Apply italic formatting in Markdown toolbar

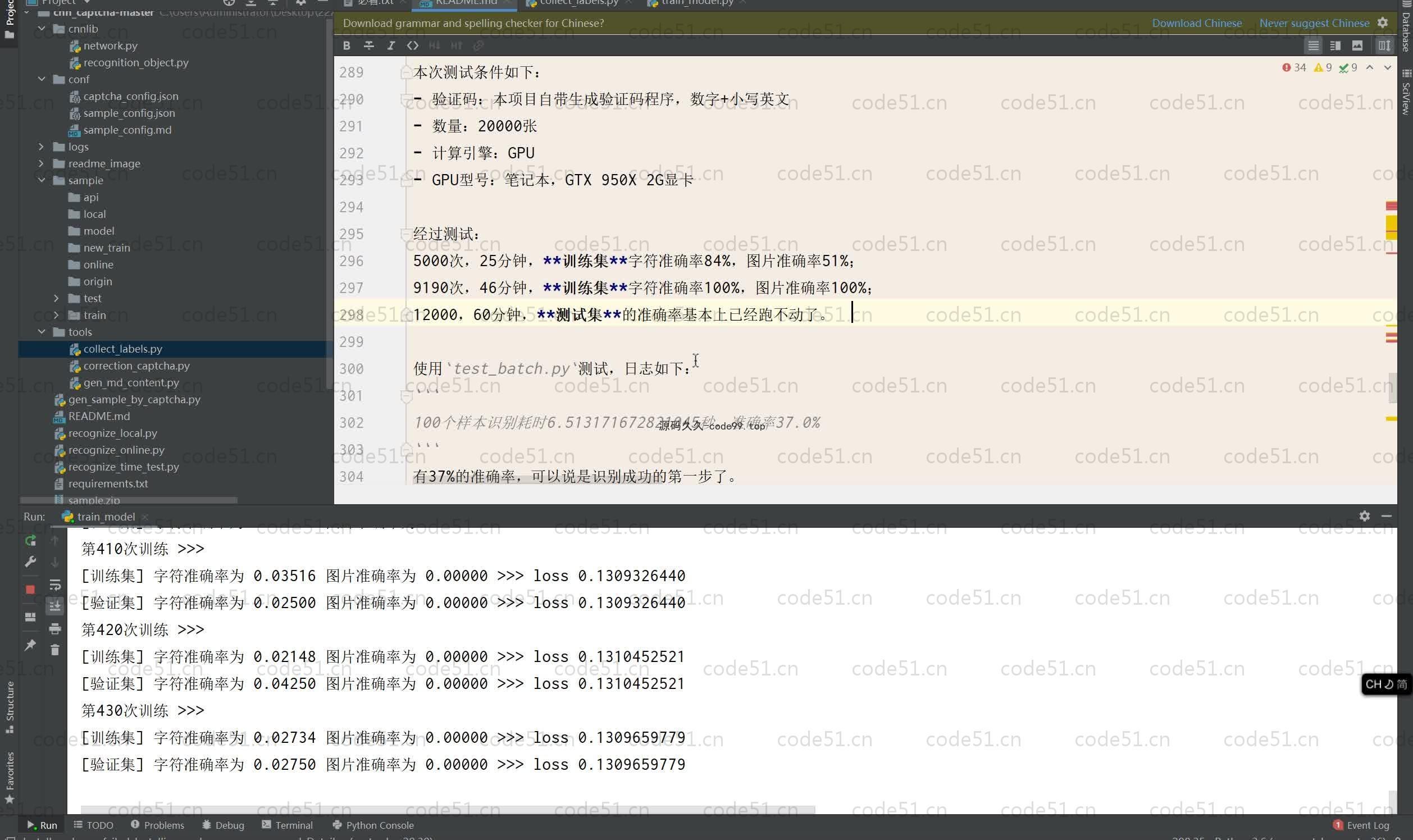click(x=391, y=45)
